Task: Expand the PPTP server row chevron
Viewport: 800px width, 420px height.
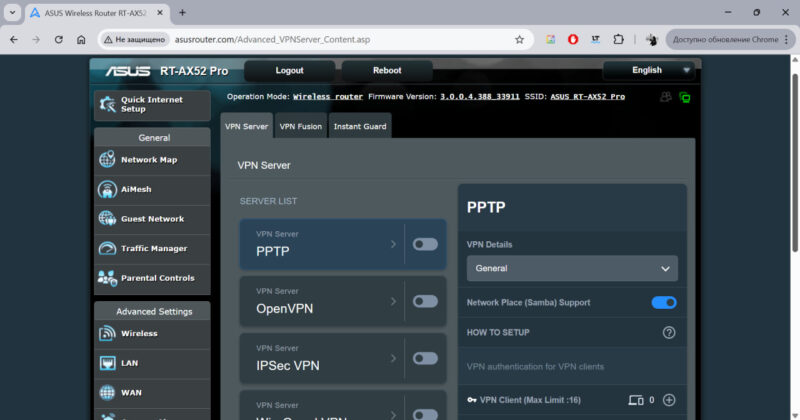Action: 393,244
